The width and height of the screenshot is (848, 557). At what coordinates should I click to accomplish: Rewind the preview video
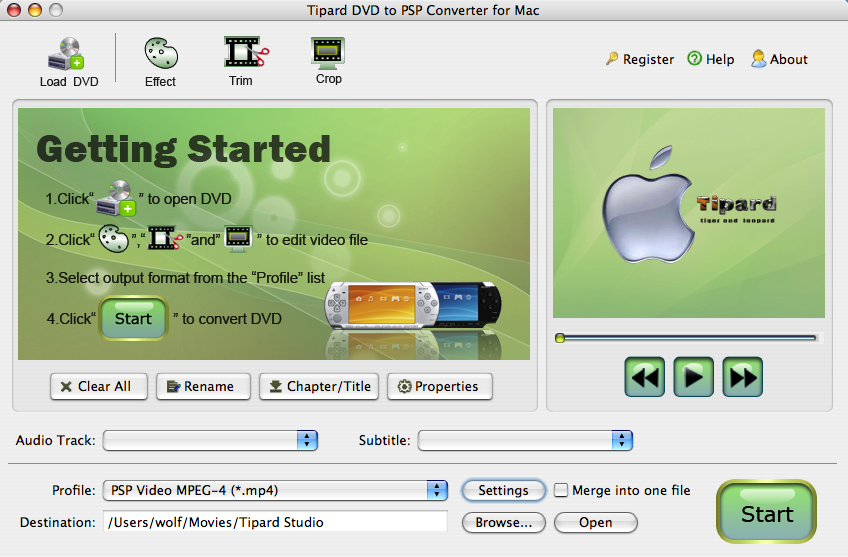coord(645,377)
